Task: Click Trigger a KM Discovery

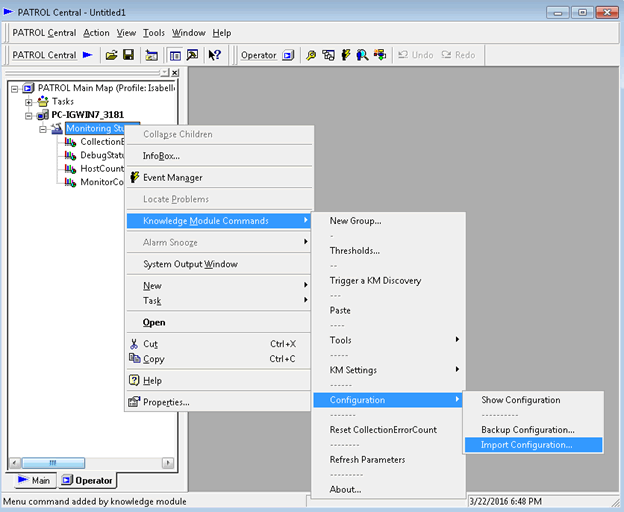Action: (375, 280)
